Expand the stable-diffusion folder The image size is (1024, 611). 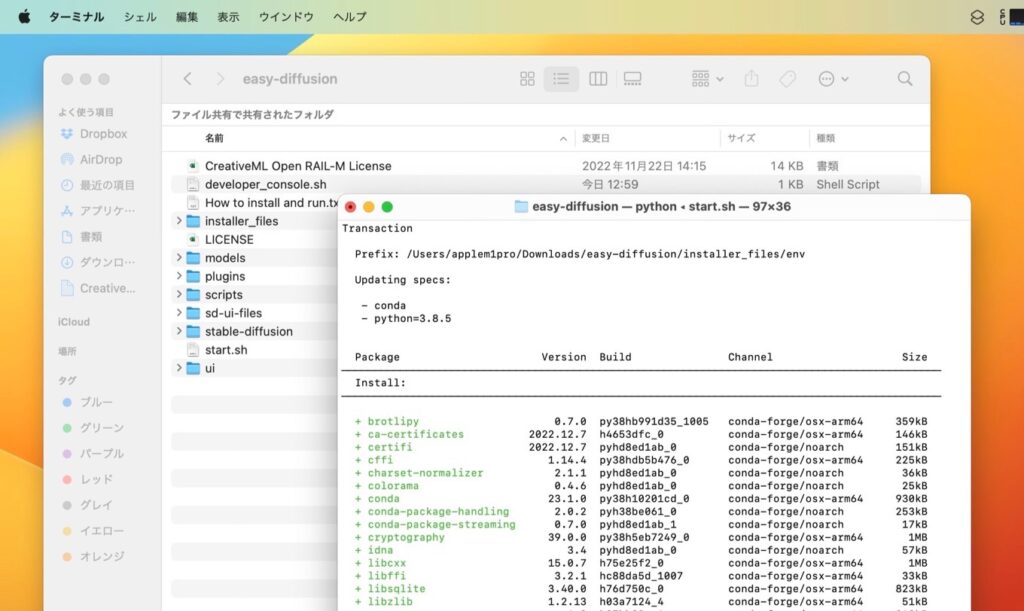pyautogui.click(x=177, y=331)
